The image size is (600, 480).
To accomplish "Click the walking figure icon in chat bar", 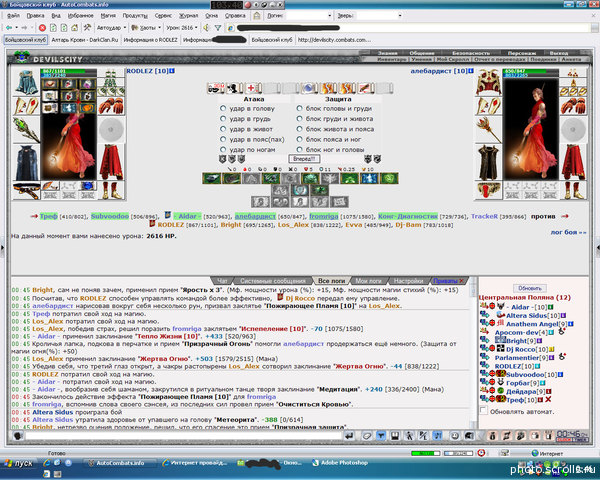I will point(409,436).
